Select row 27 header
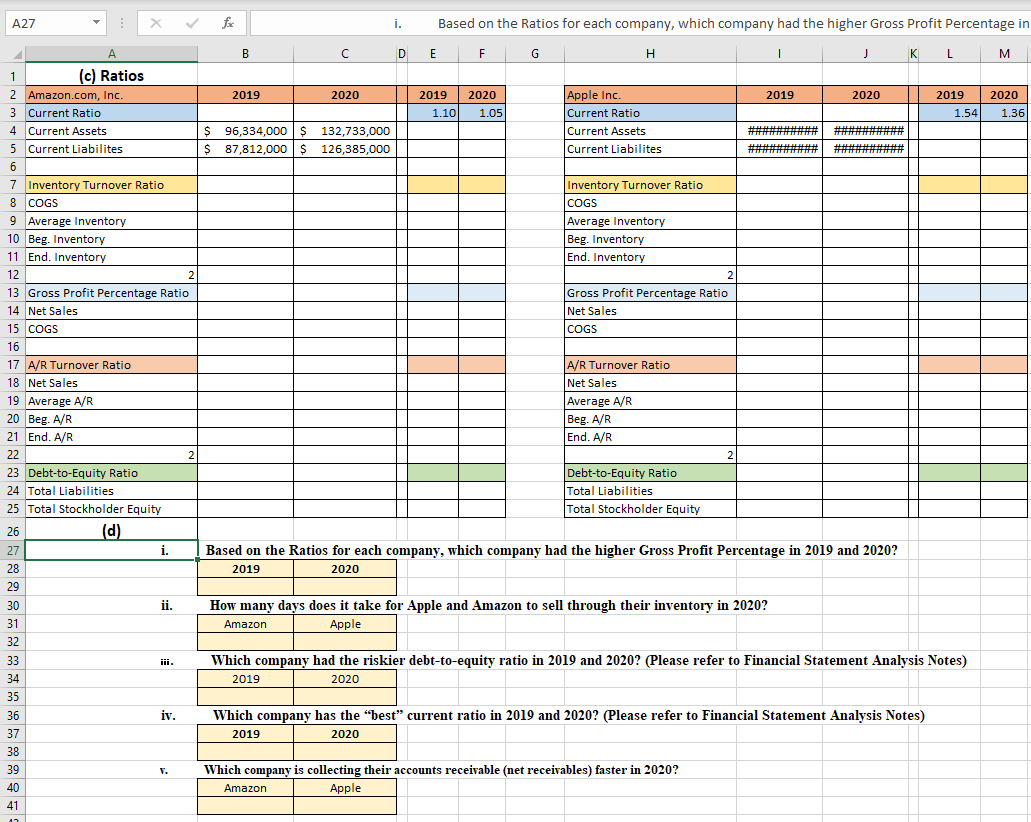This screenshot has height=822, width=1031. pyautogui.click(x=12, y=550)
